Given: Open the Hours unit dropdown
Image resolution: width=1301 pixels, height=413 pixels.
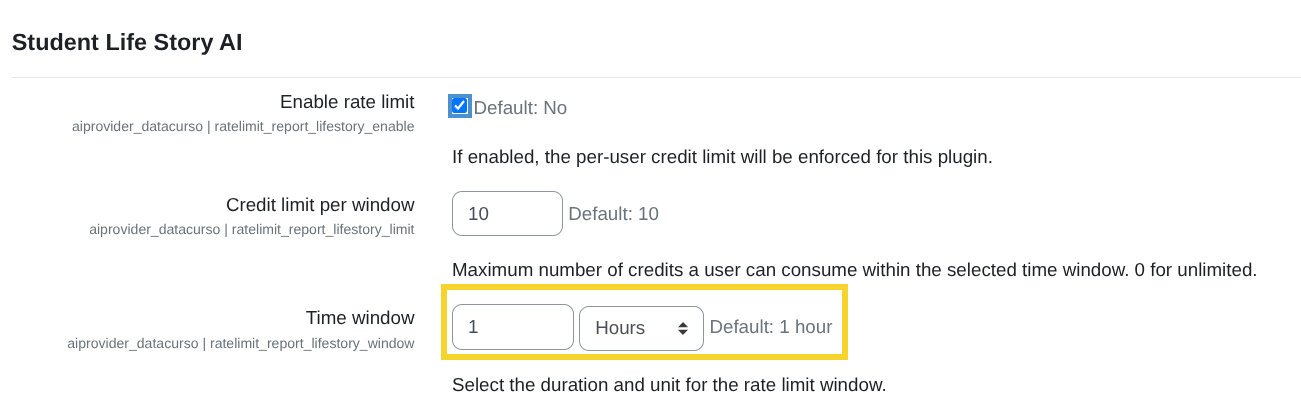Looking at the screenshot, I should (x=640, y=328).
